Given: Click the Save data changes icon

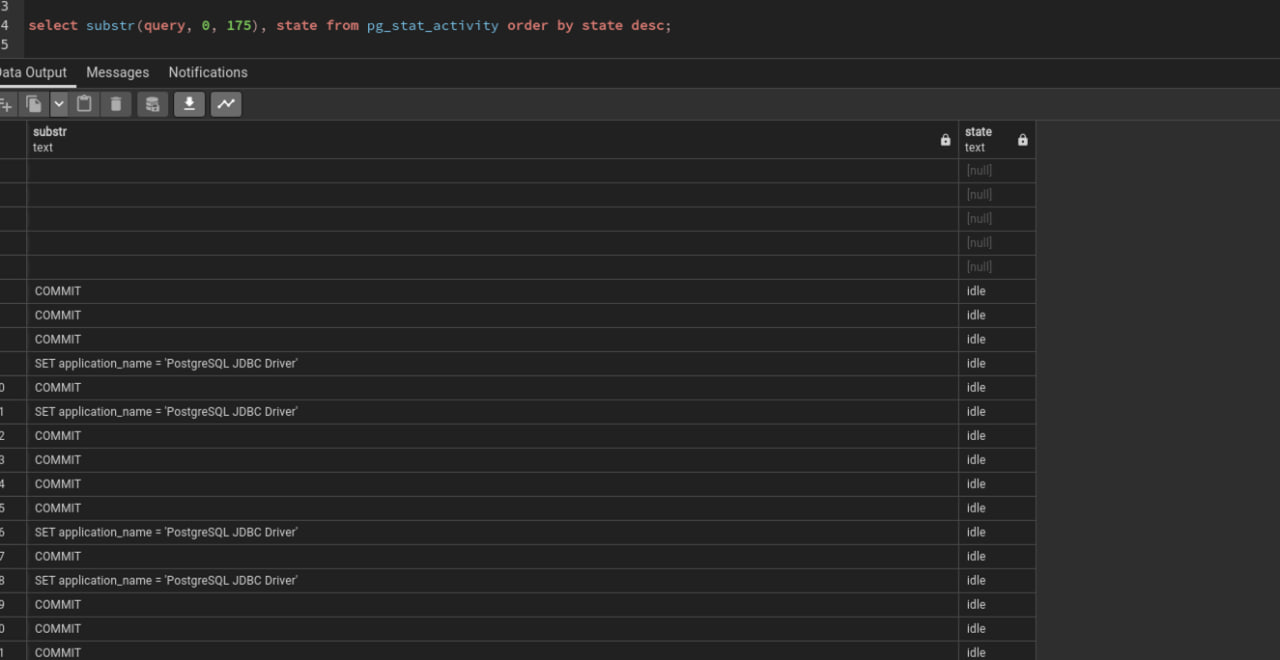Looking at the screenshot, I should click(x=152, y=104).
